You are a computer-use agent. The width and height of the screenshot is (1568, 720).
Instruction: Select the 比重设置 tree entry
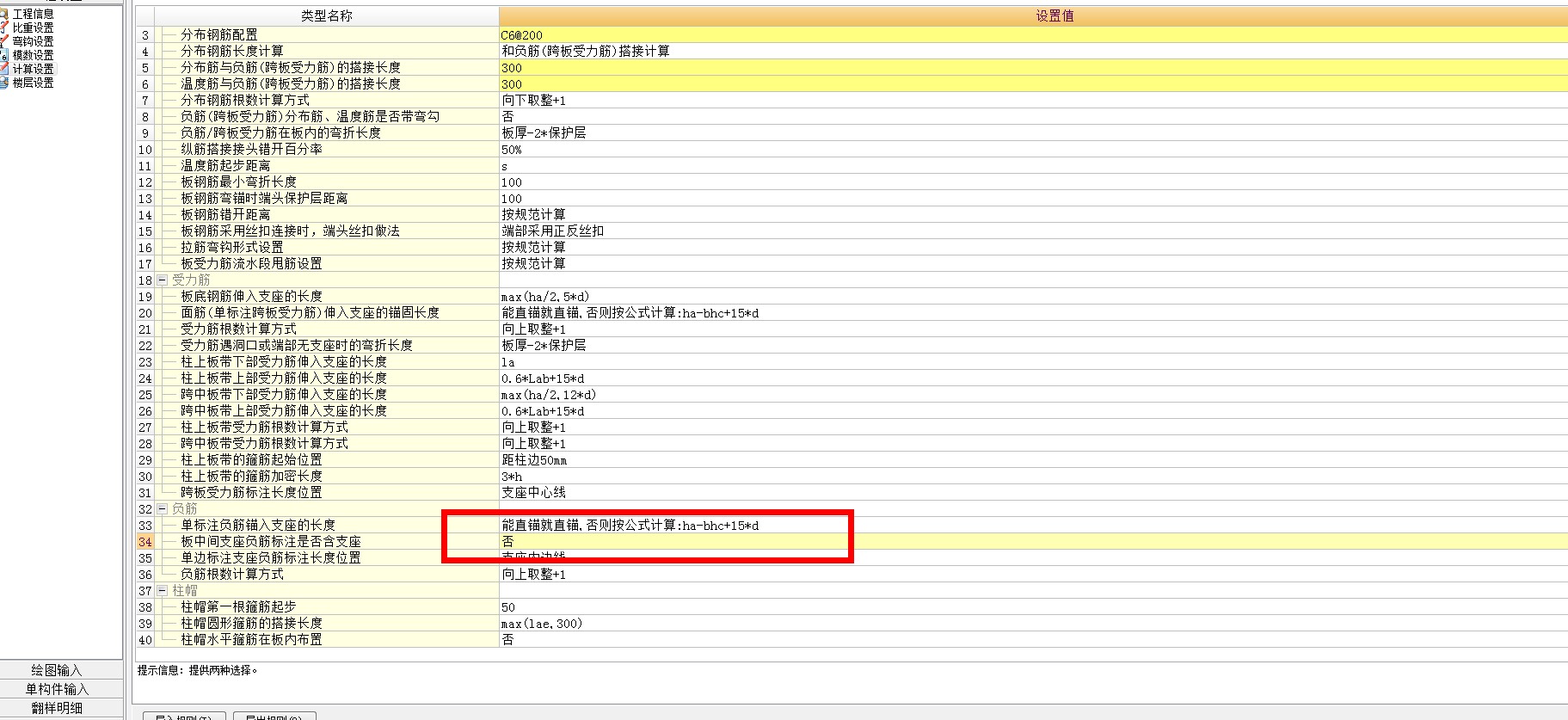[33, 28]
